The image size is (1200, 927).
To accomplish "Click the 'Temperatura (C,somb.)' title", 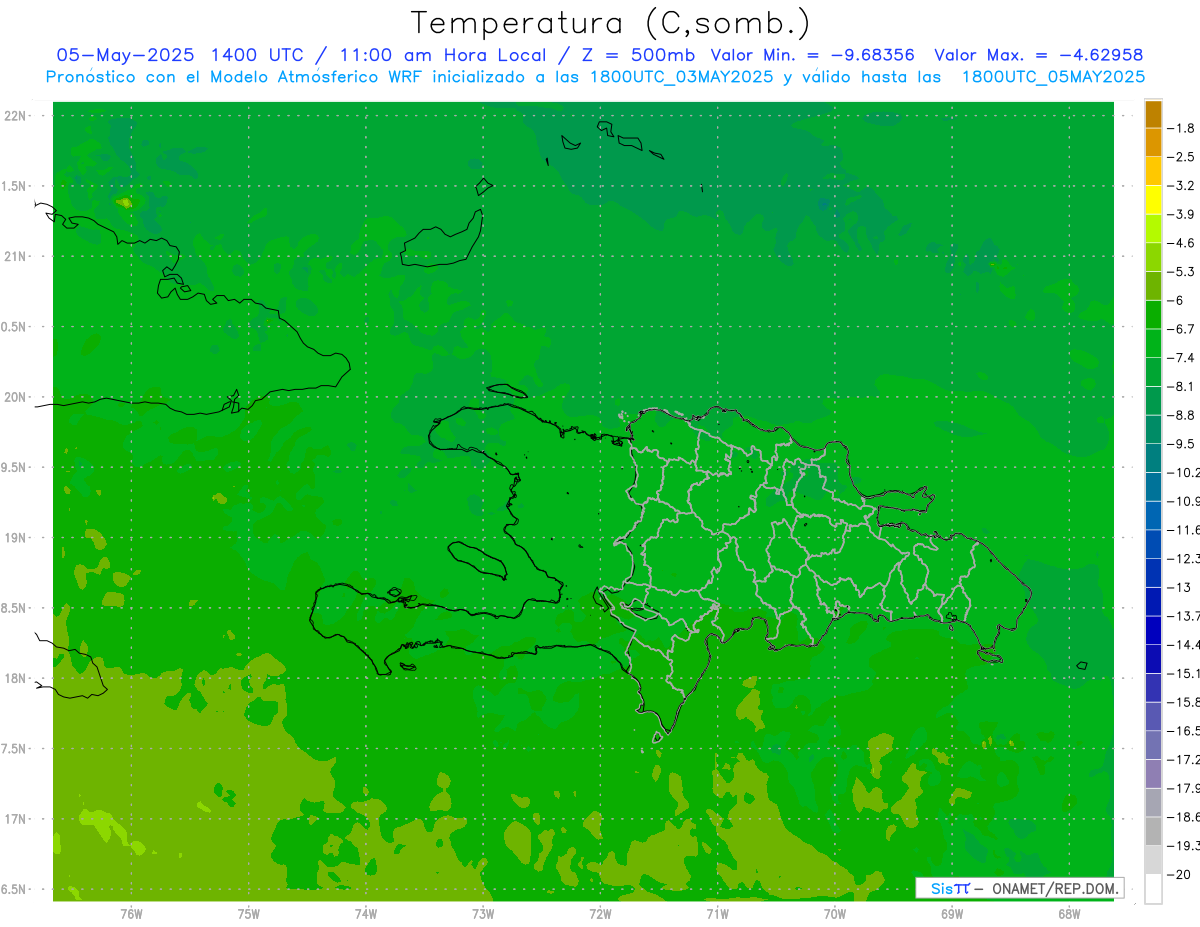I will (x=610, y=23).
